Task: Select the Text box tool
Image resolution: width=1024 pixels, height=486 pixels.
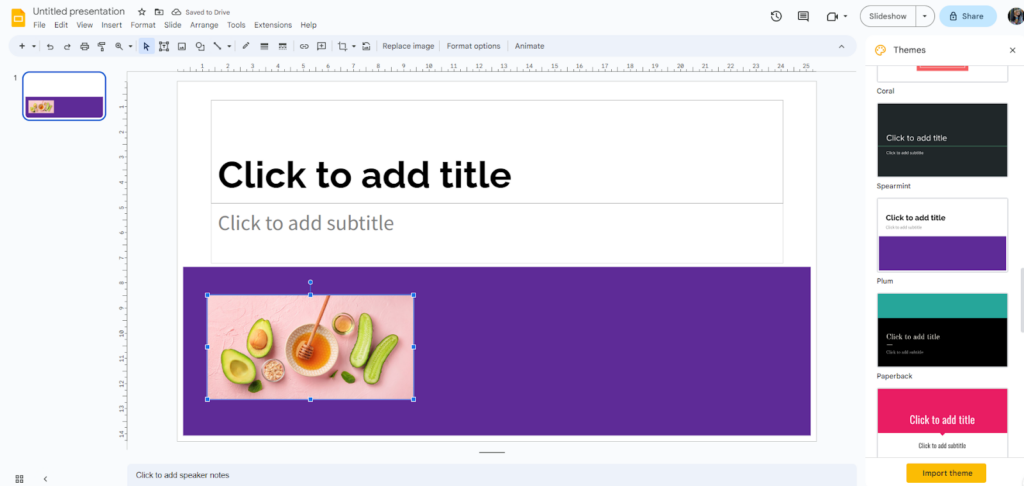Action: [x=164, y=46]
